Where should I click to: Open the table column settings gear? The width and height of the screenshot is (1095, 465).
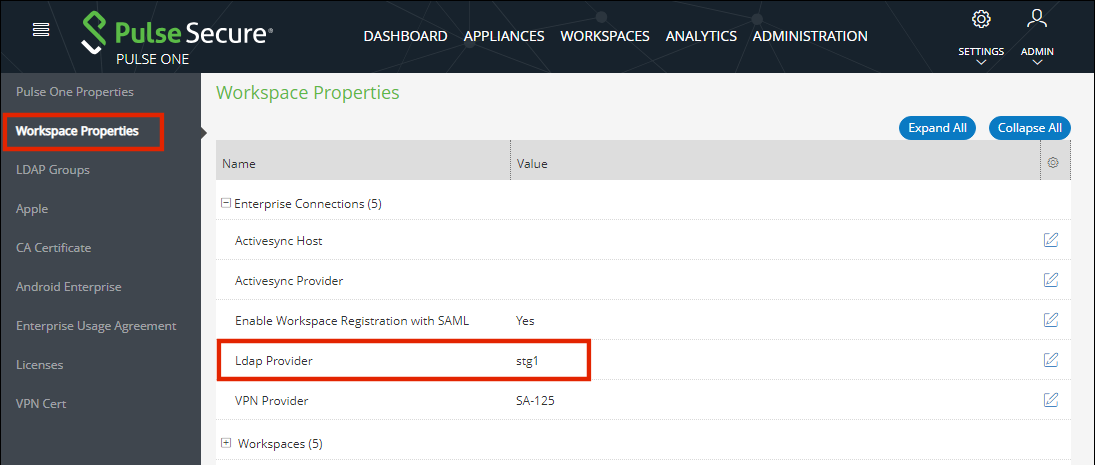(x=1053, y=163)
